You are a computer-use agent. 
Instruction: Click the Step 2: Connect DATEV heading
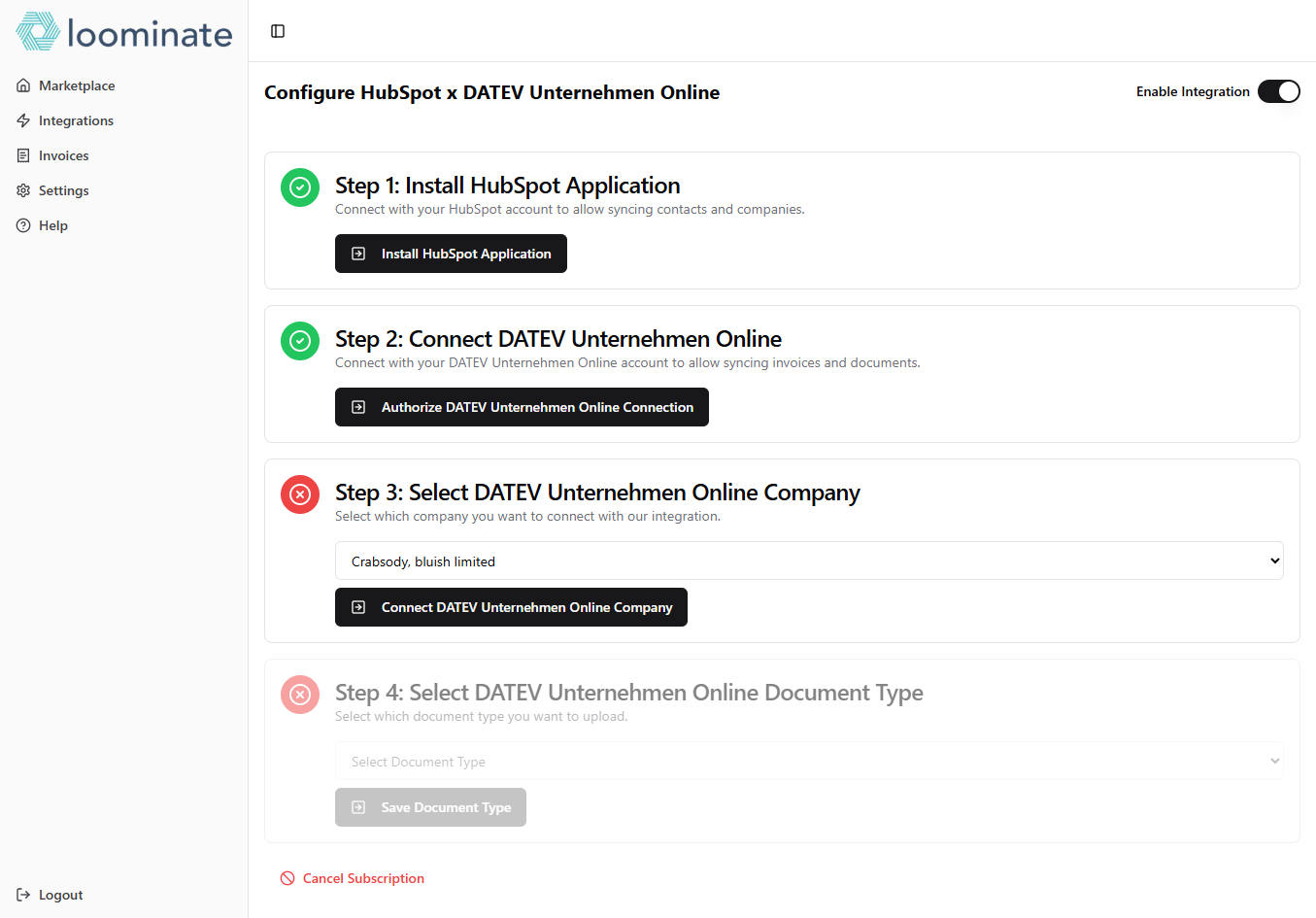[558, 339]
